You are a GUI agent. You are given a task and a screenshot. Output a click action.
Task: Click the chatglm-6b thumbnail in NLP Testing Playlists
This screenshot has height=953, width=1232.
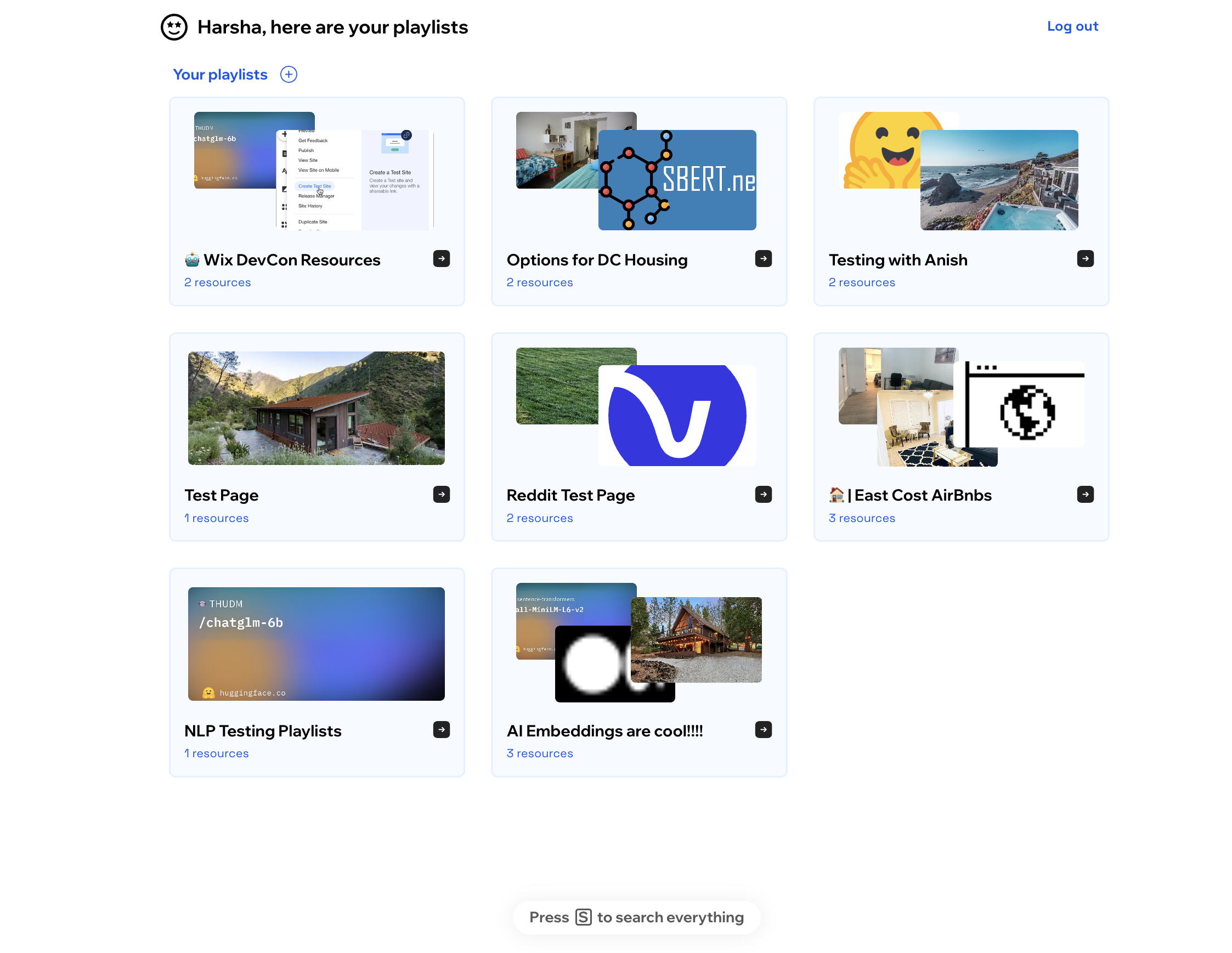point(316,643)
